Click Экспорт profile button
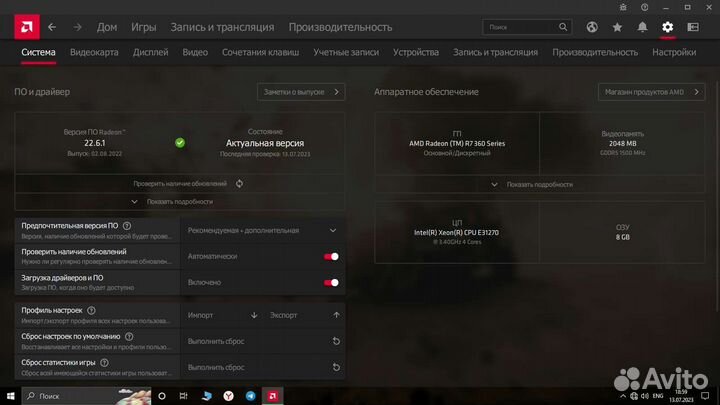The height and width of the screenshot is (405, 720). point(305,315)
